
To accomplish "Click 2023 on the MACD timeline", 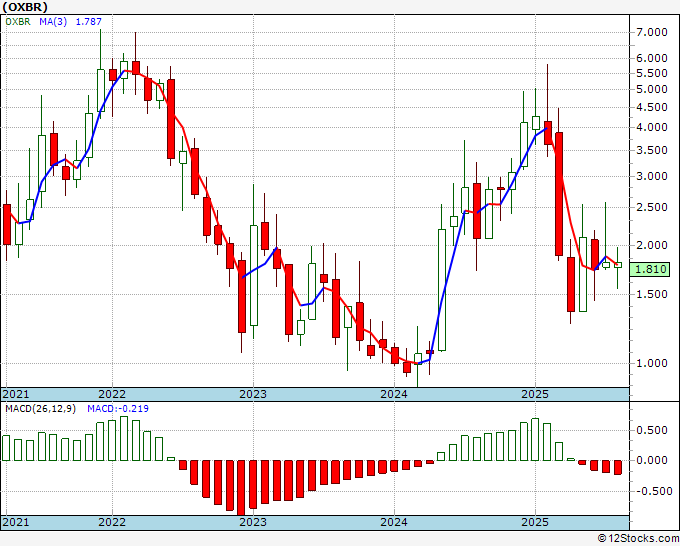I will point(253,522).
